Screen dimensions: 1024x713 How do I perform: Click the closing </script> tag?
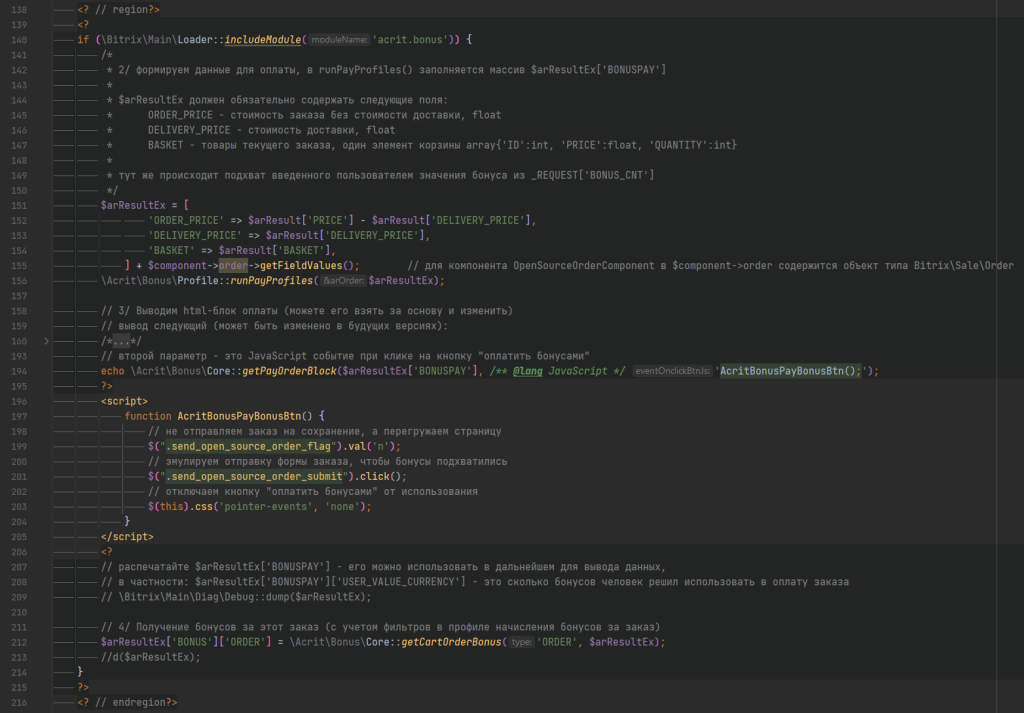click(127, 536)
